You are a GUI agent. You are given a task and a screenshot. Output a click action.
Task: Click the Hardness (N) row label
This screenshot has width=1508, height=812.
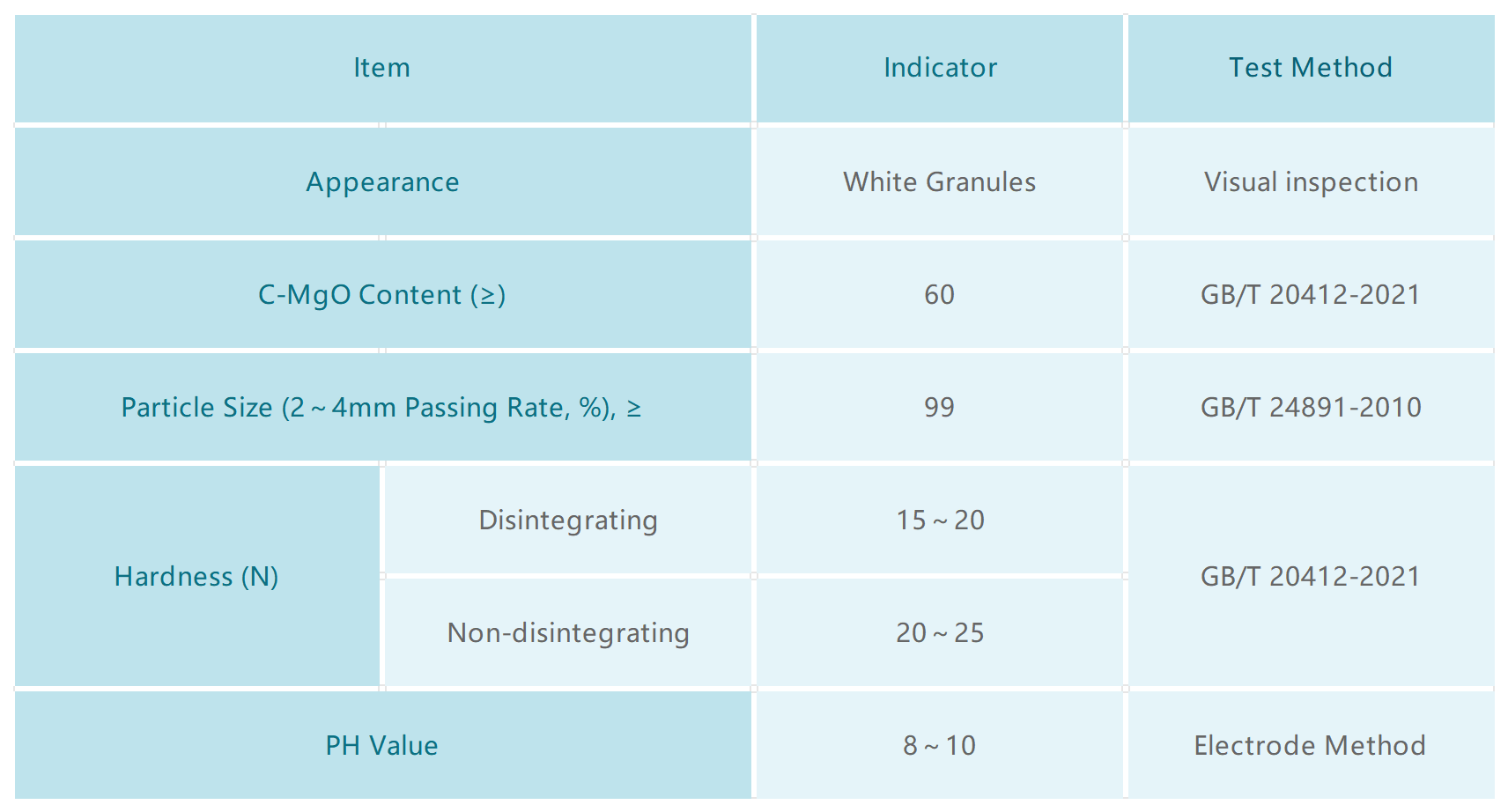point(196,577)
